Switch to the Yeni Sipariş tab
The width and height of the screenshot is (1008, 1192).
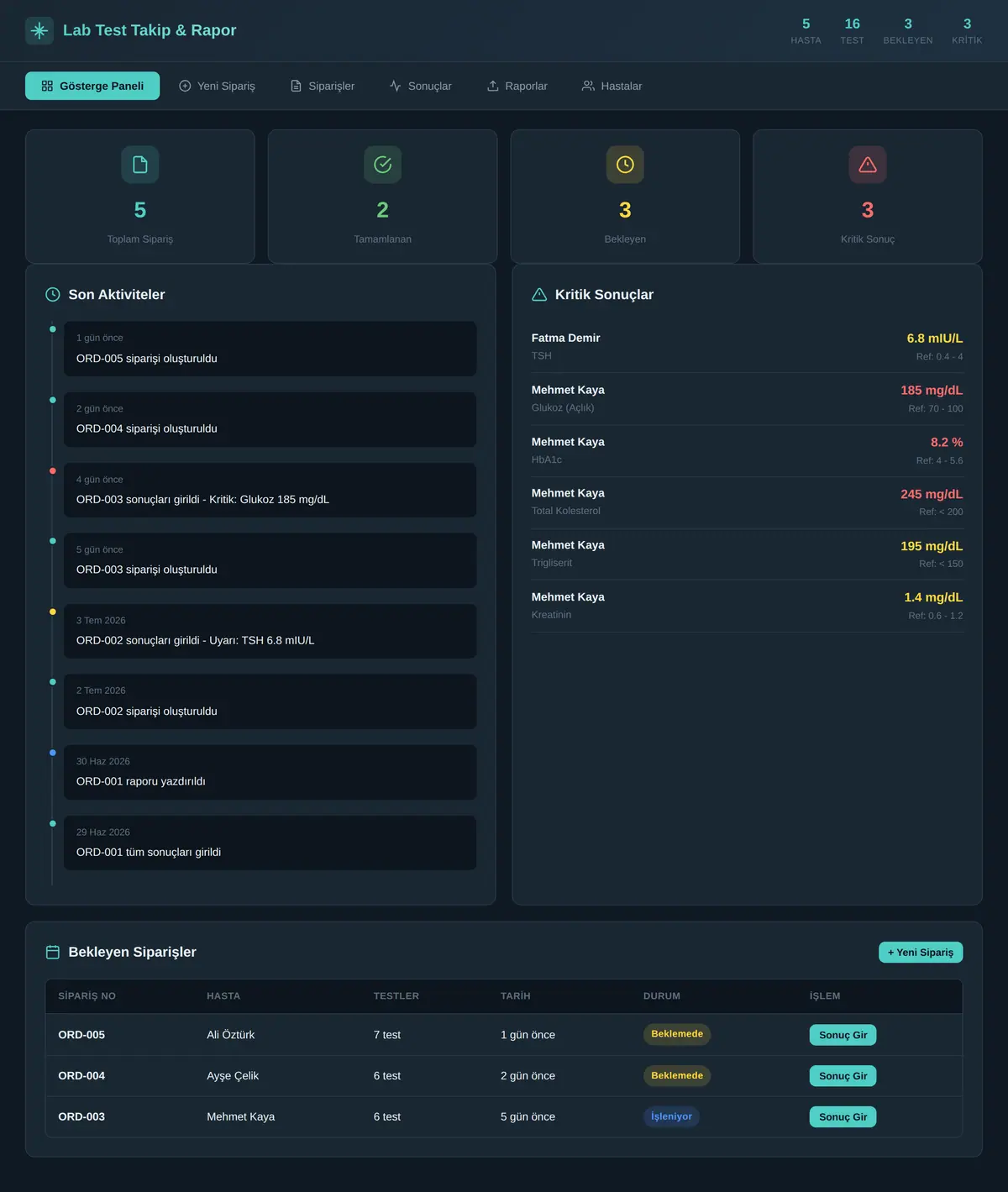tap(217, 86)
